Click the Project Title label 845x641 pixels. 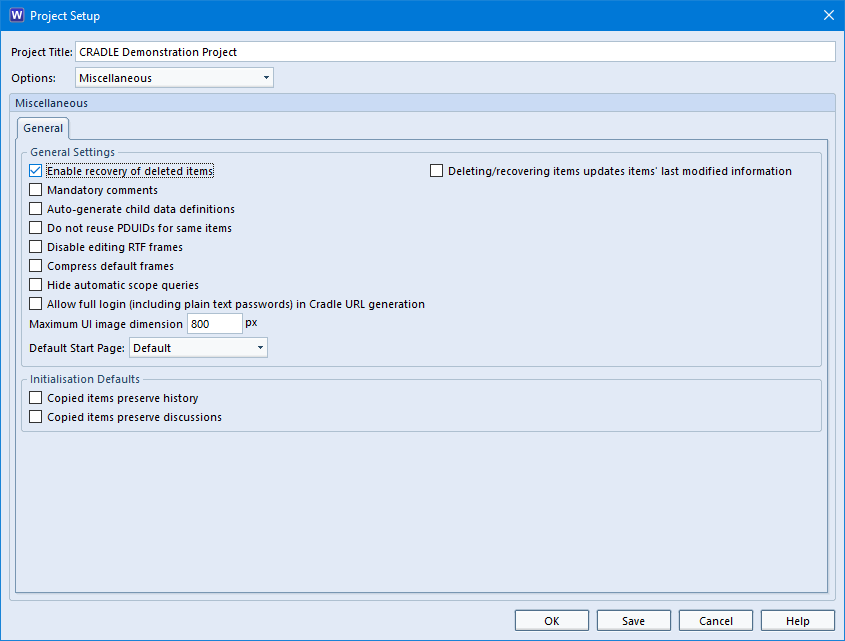coord(41,52)
